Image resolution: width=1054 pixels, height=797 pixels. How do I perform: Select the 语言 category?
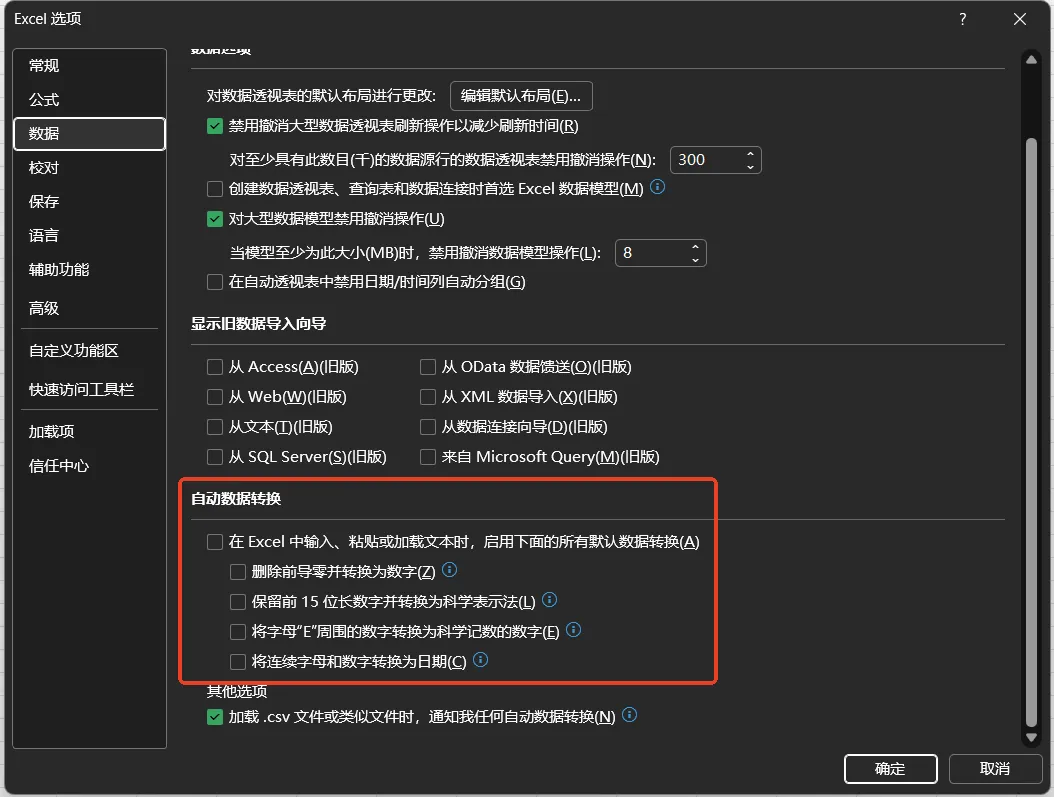tap(89, 236)
